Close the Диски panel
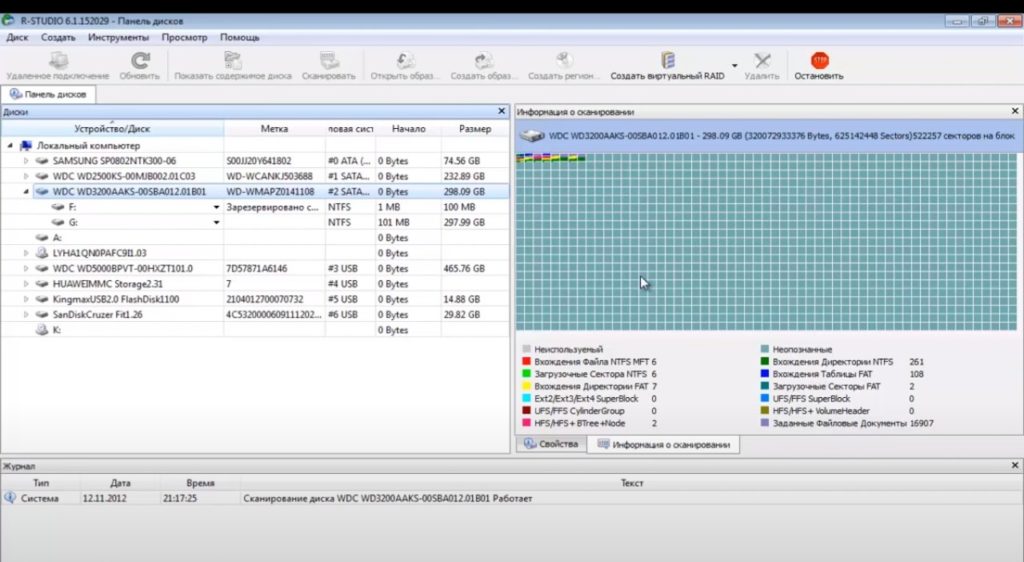The height and width of the screenshot is (562, 1024). [502, 112]
